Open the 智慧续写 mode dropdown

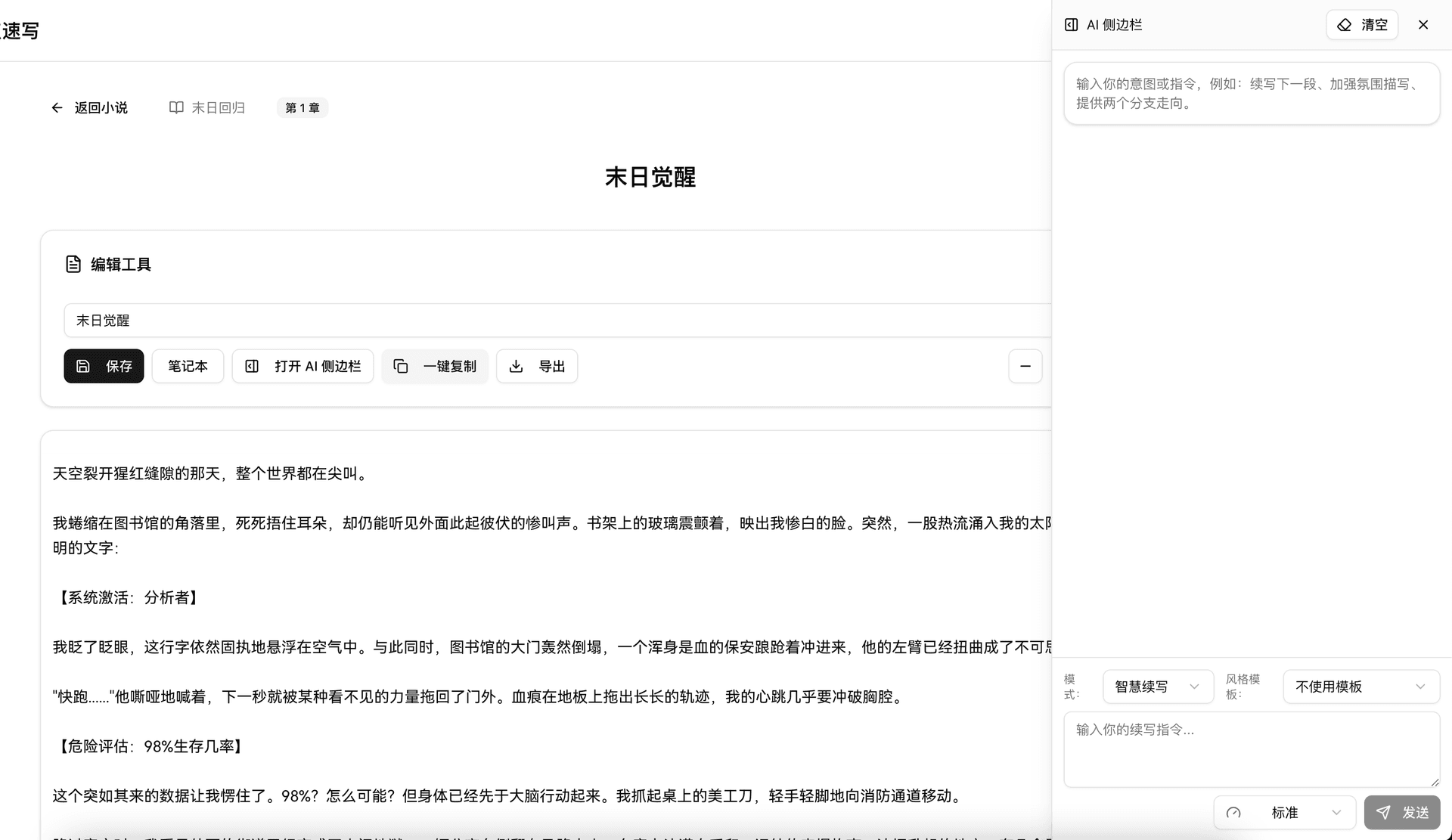(x=1158, y=687)
